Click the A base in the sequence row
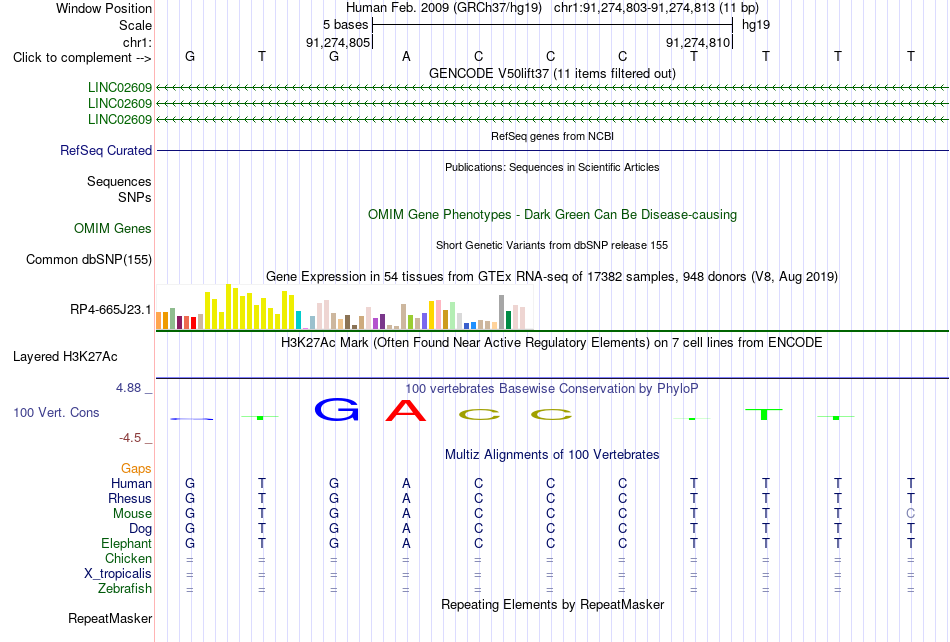 406,56
